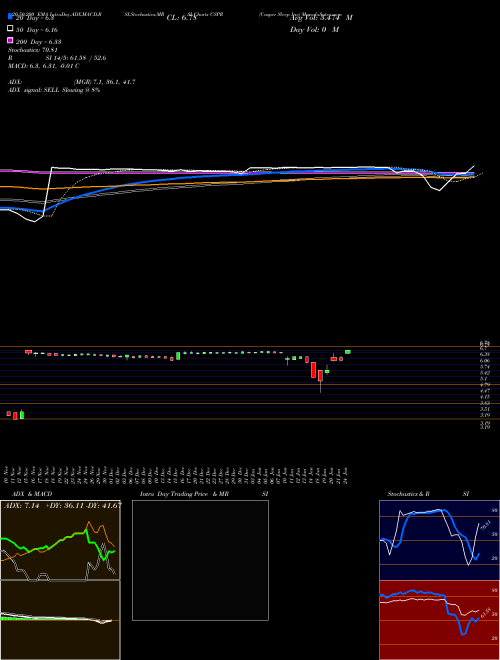Click the red-background RSI chart
This screenshot has width=500, height=660.
(439, 620)
